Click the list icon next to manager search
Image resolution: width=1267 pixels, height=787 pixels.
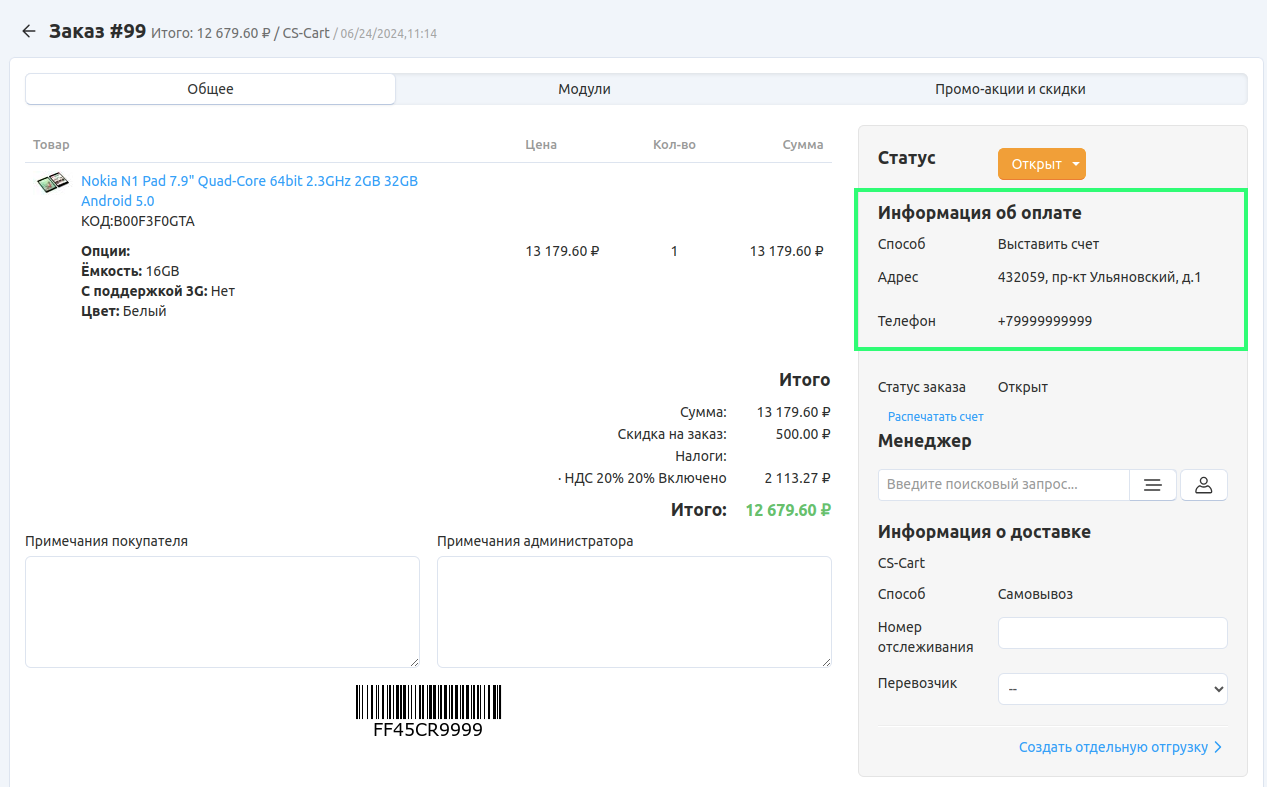(1153, 485)
